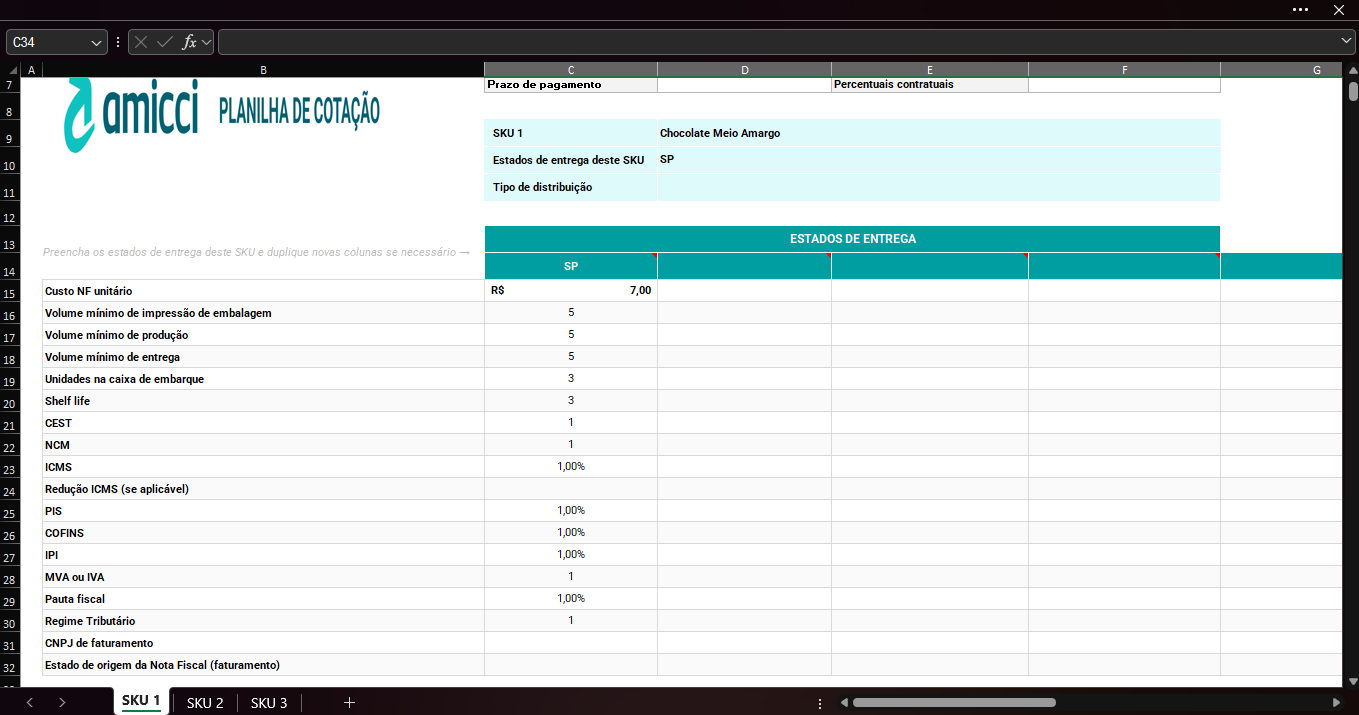Click the sheet tab options vertical dots
The height and width of the screenshot is (715, 1359).
820,703
